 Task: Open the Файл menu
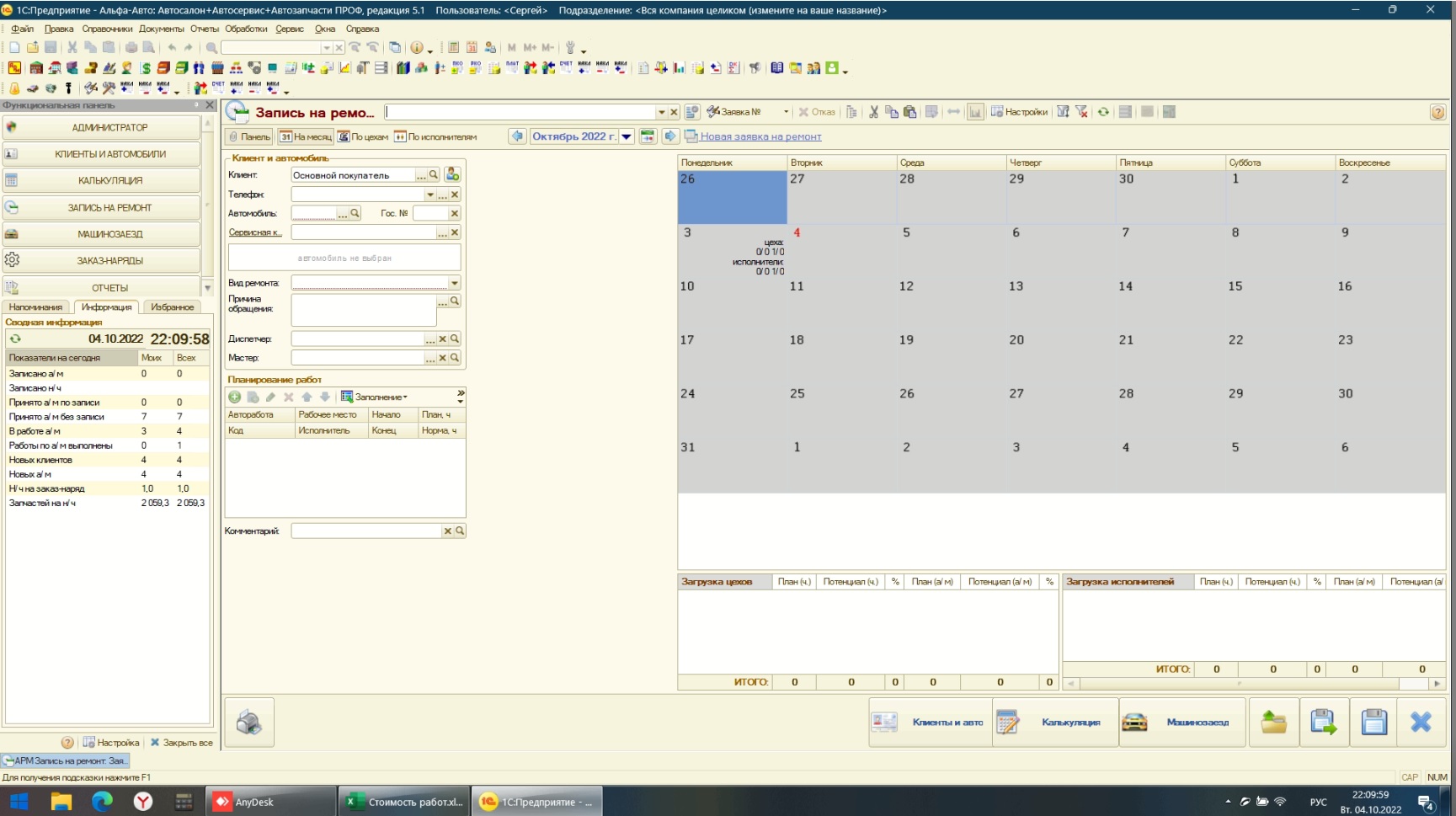(23, 29)
